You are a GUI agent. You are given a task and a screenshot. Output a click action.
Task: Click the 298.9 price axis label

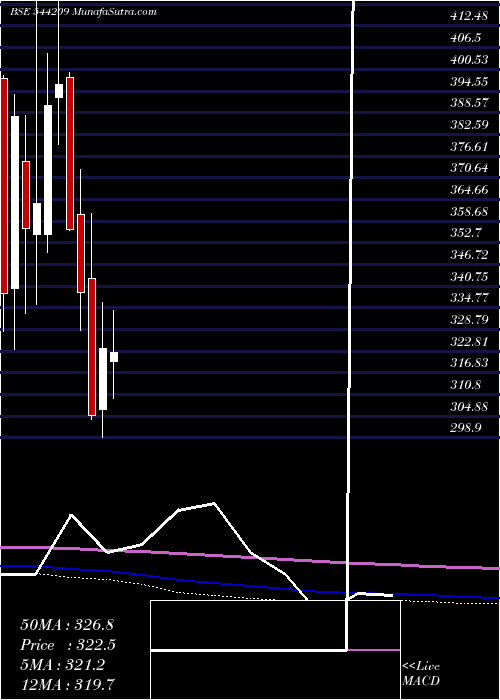click(465, 429)
